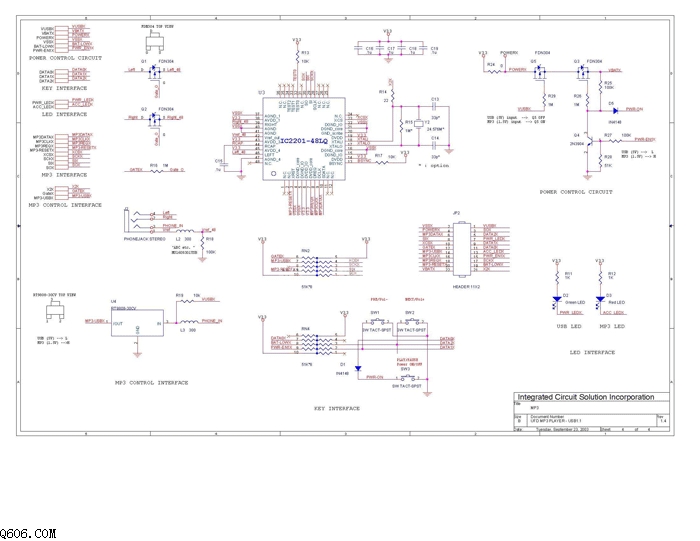Select the R13 10K resistor
The height and width of the screenshot is (541, 700).
[297, 57]
